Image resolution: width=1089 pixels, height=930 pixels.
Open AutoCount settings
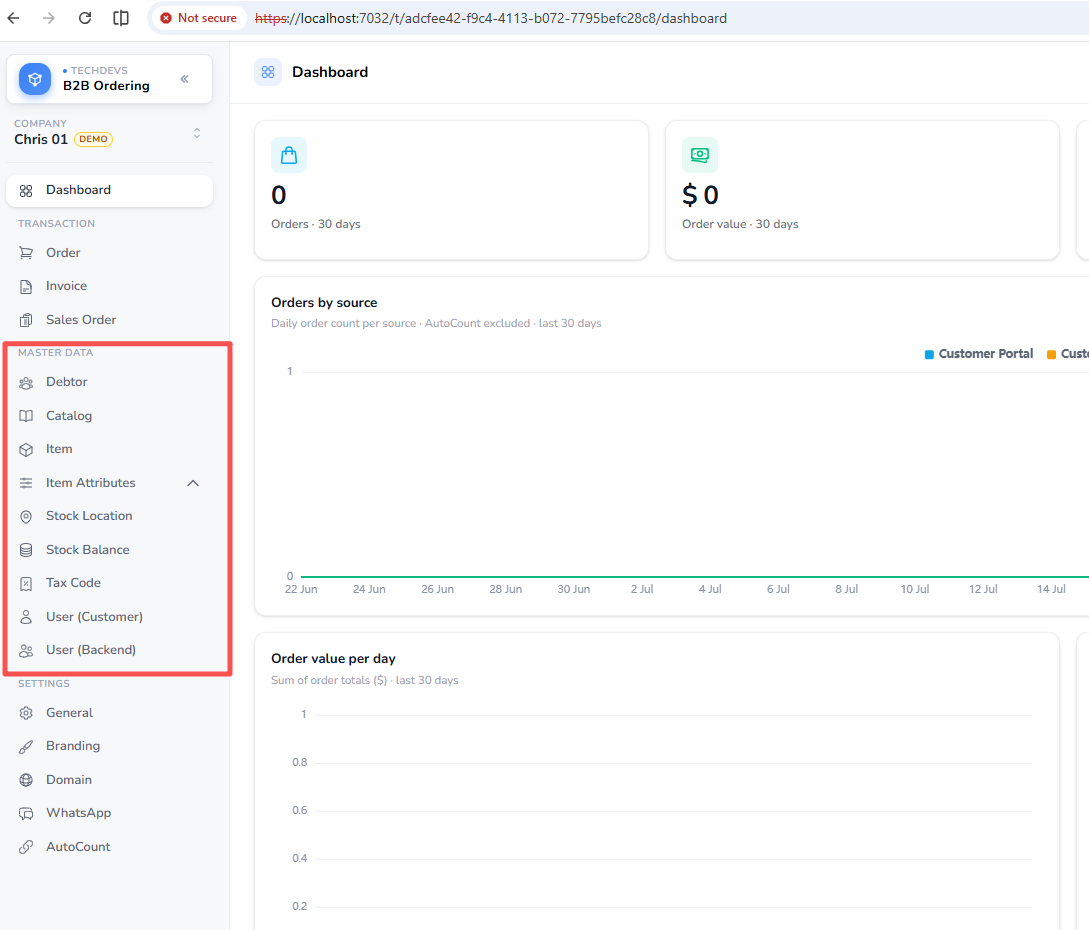tap(110, 847)
